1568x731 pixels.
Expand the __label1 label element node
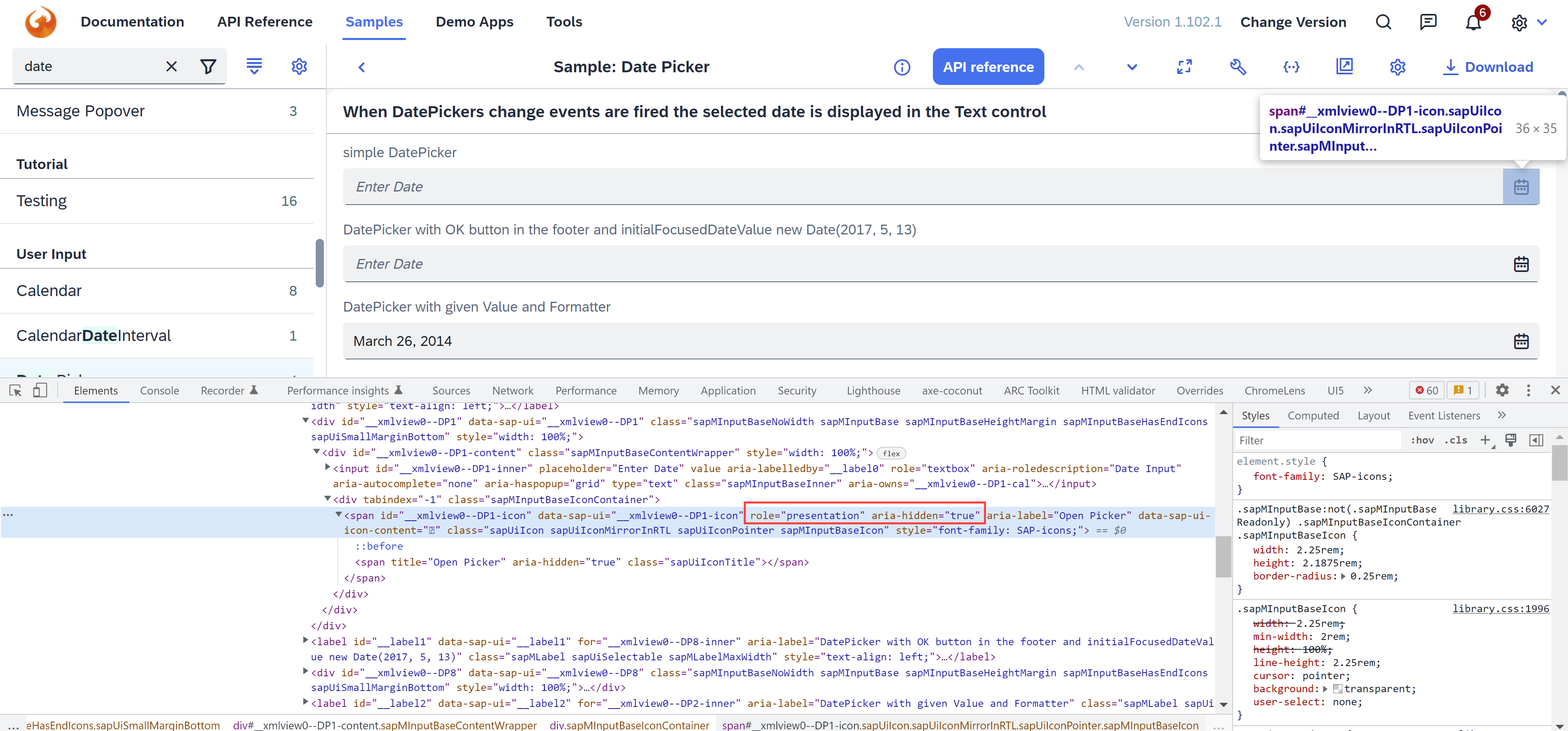[x=306, y=641]
